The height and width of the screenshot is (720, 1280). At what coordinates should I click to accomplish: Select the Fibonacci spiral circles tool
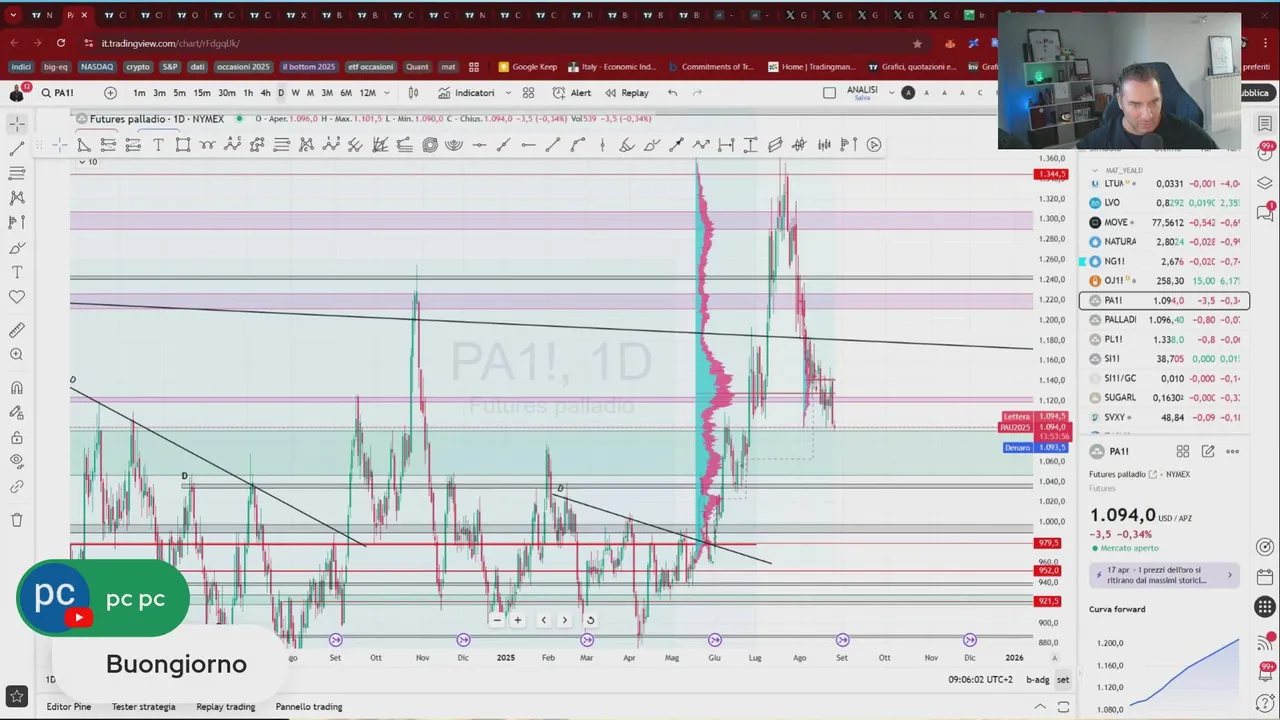click(x=430, y=145)
